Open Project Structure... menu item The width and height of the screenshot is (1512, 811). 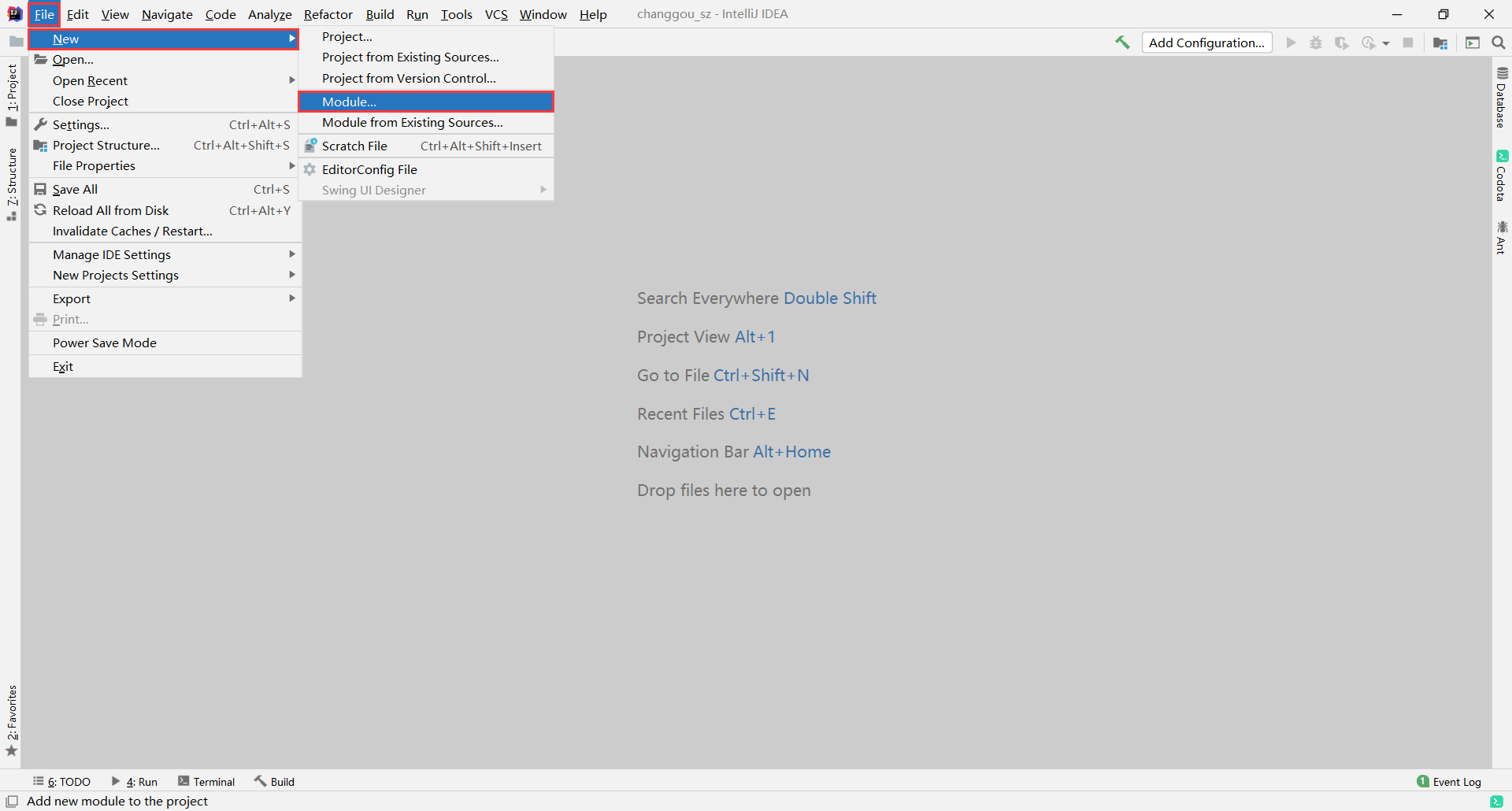165,145
